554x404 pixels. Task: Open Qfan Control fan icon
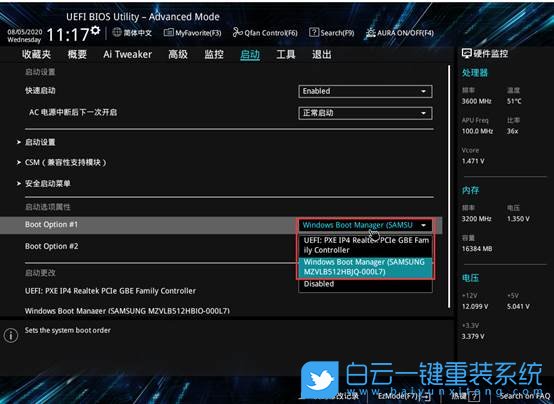click(x=237, y=33)
